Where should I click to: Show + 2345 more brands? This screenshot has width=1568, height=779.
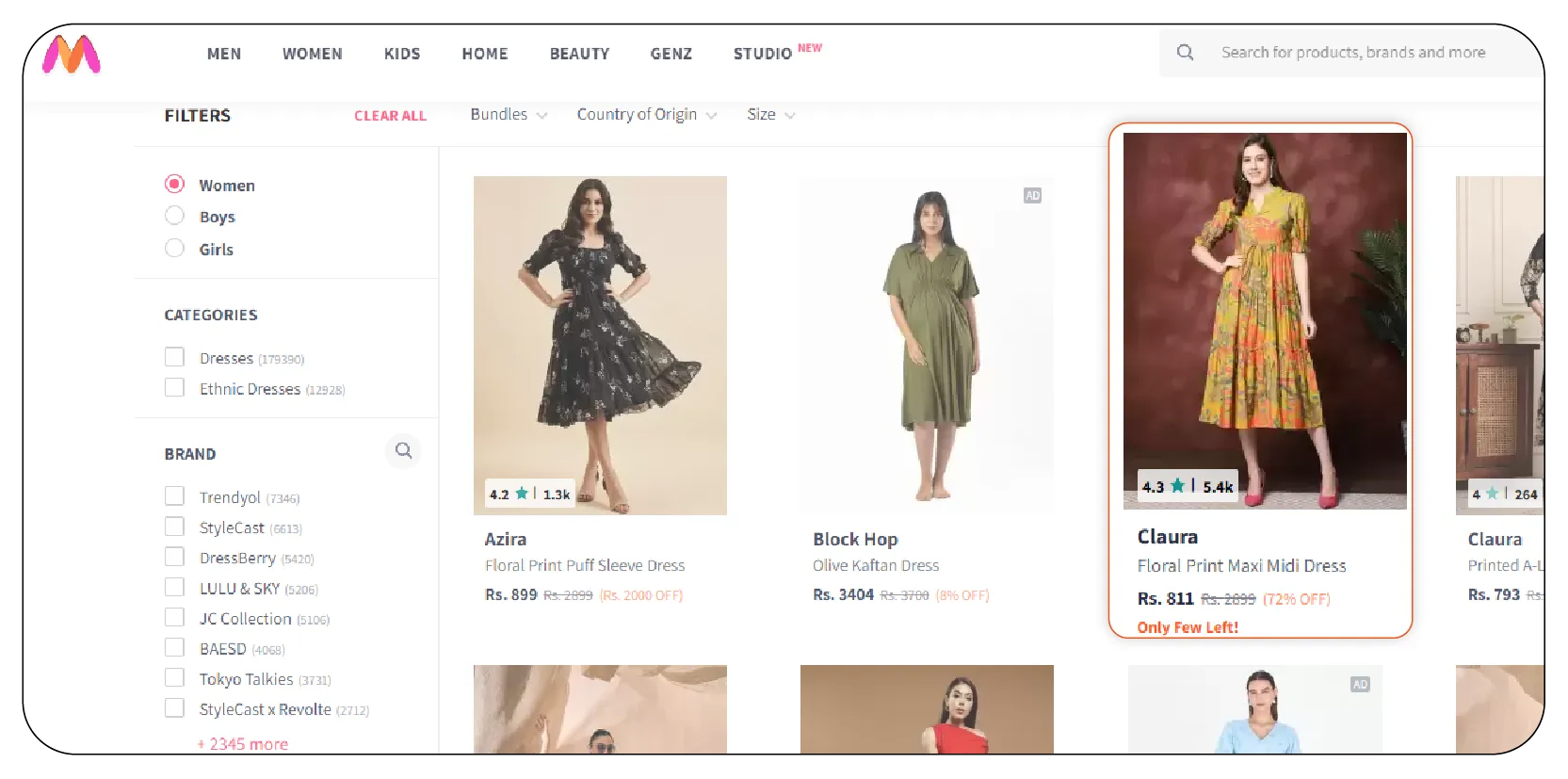(x=243, y=743)
